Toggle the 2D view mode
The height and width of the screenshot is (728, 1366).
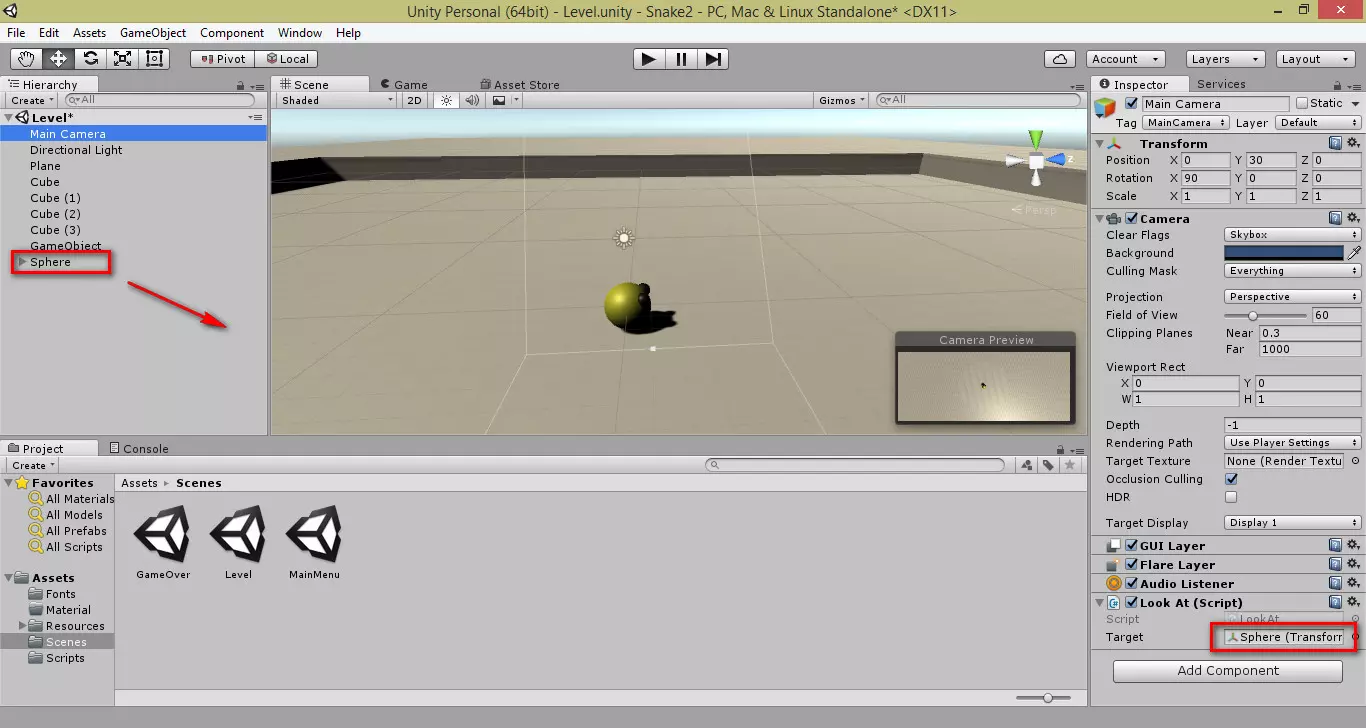(415, 100)
